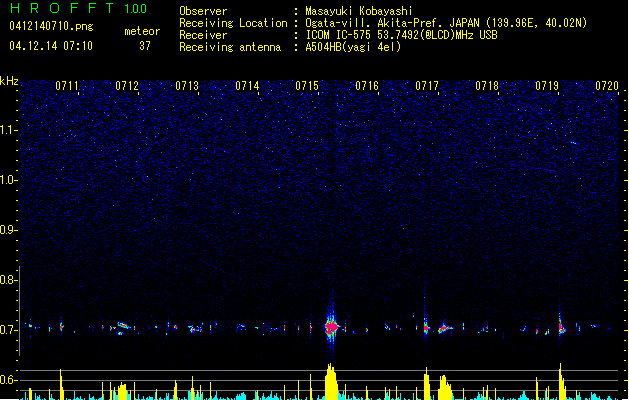This screenshot has width=629, height=400.
Task: Click the 0716 time marker
Action: [367, 86]
